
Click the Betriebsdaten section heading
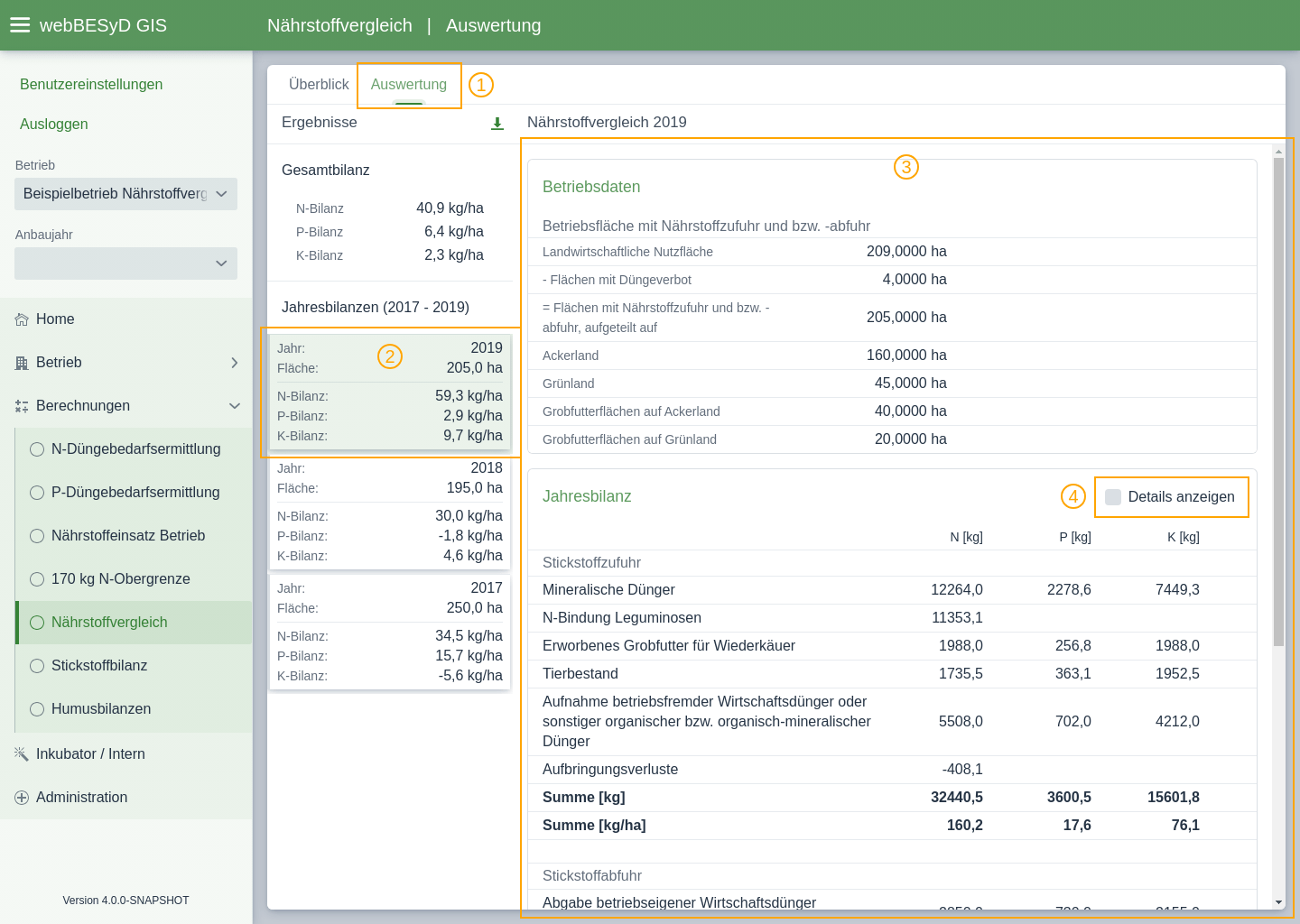click(x=591, y=187)
